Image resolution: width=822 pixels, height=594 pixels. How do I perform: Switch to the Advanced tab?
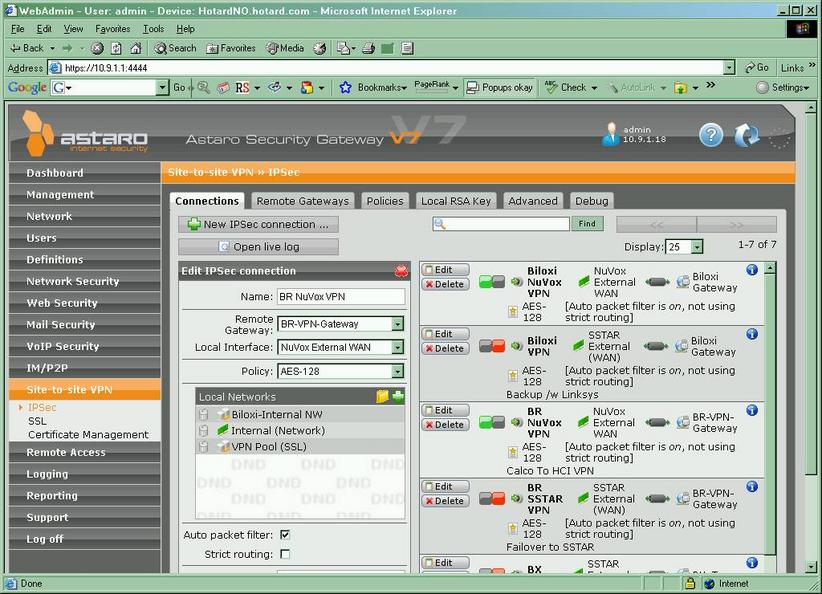tap(533, 201)
